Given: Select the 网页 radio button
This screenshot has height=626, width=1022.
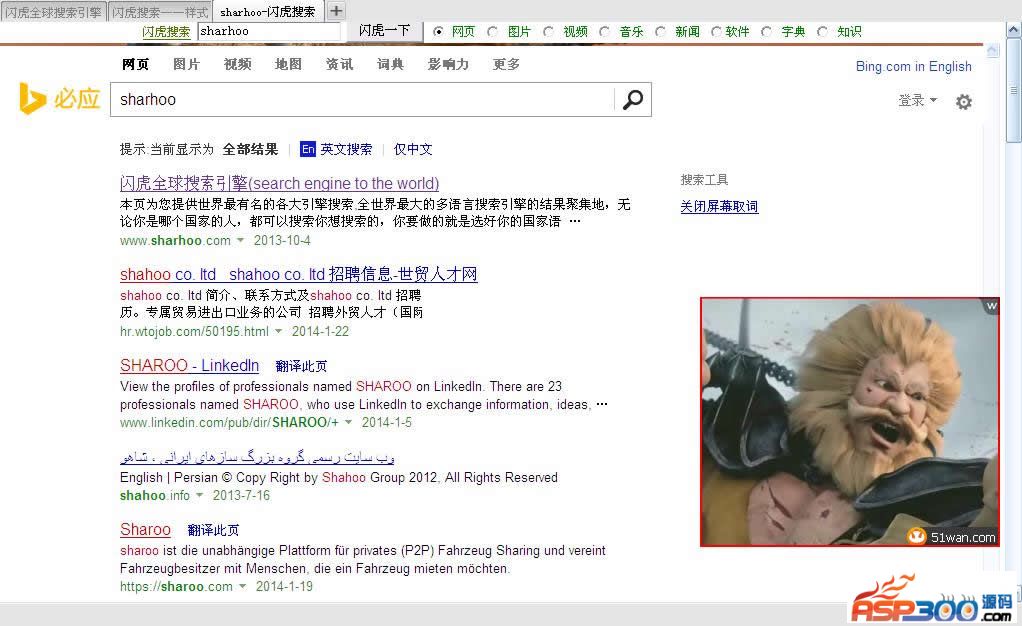Looking at the screenshot, I should coord(438,31).
